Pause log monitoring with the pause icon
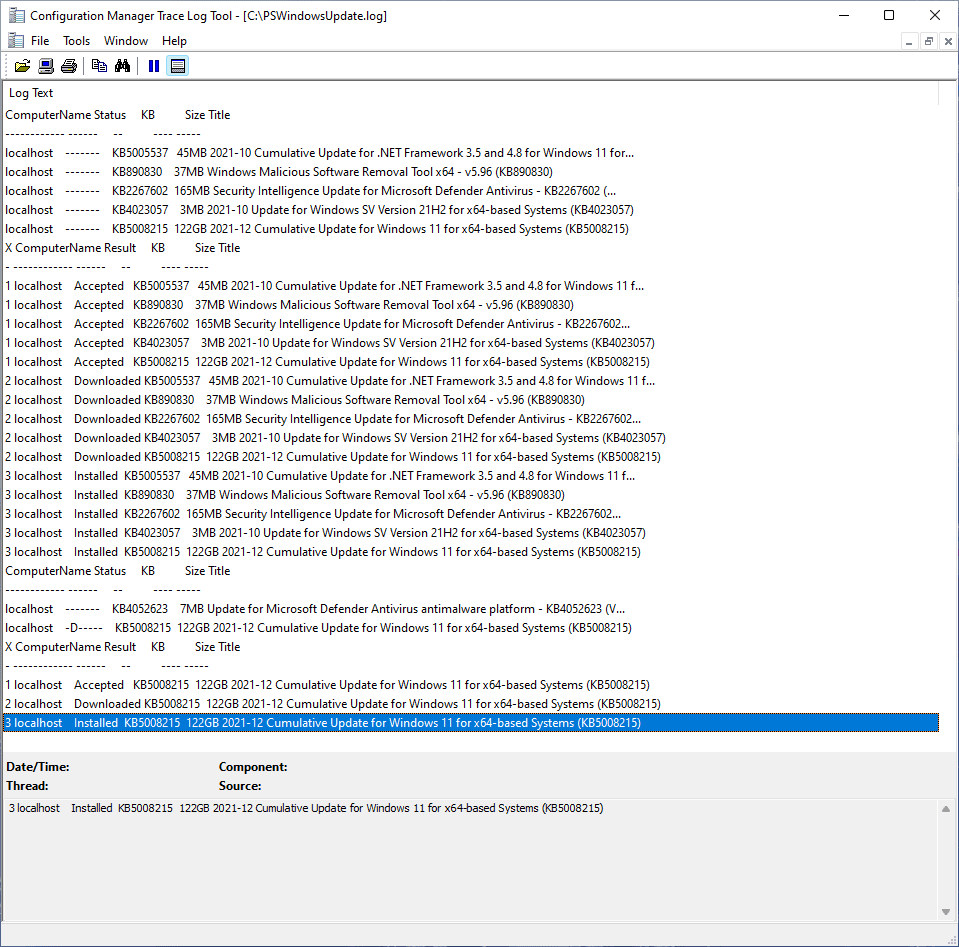Image resolution: width=959 pixels, height=947 pixels. click(154, 66)
